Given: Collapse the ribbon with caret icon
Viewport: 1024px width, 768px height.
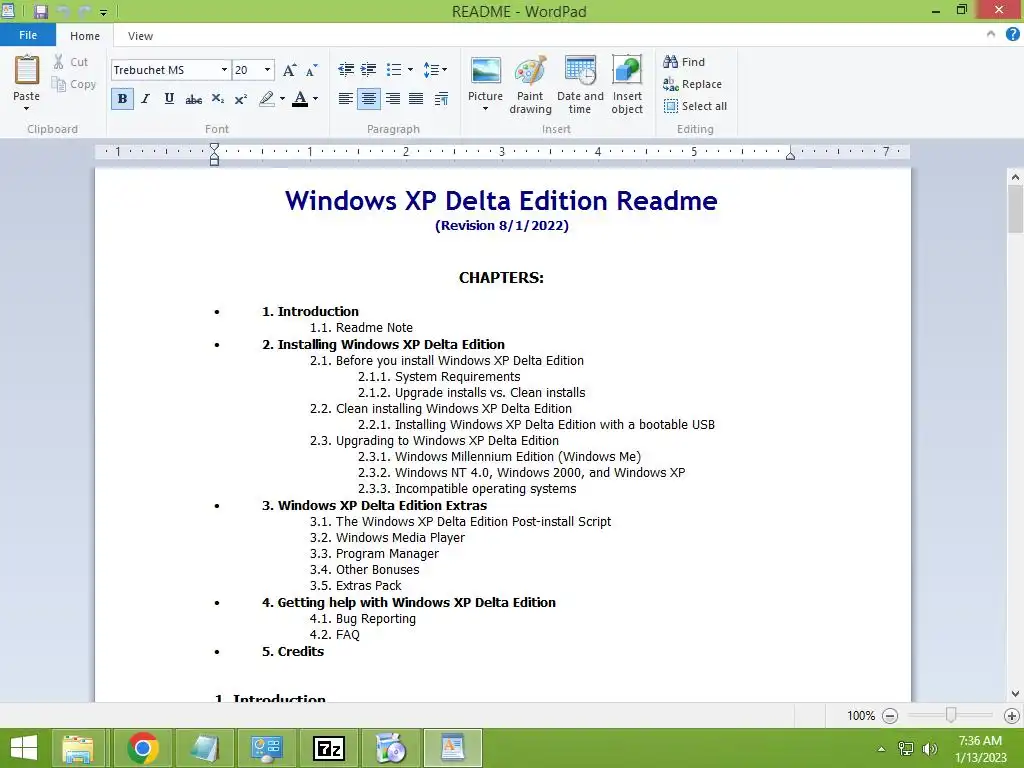Looking at the screenshot, I should pos(991,35).
